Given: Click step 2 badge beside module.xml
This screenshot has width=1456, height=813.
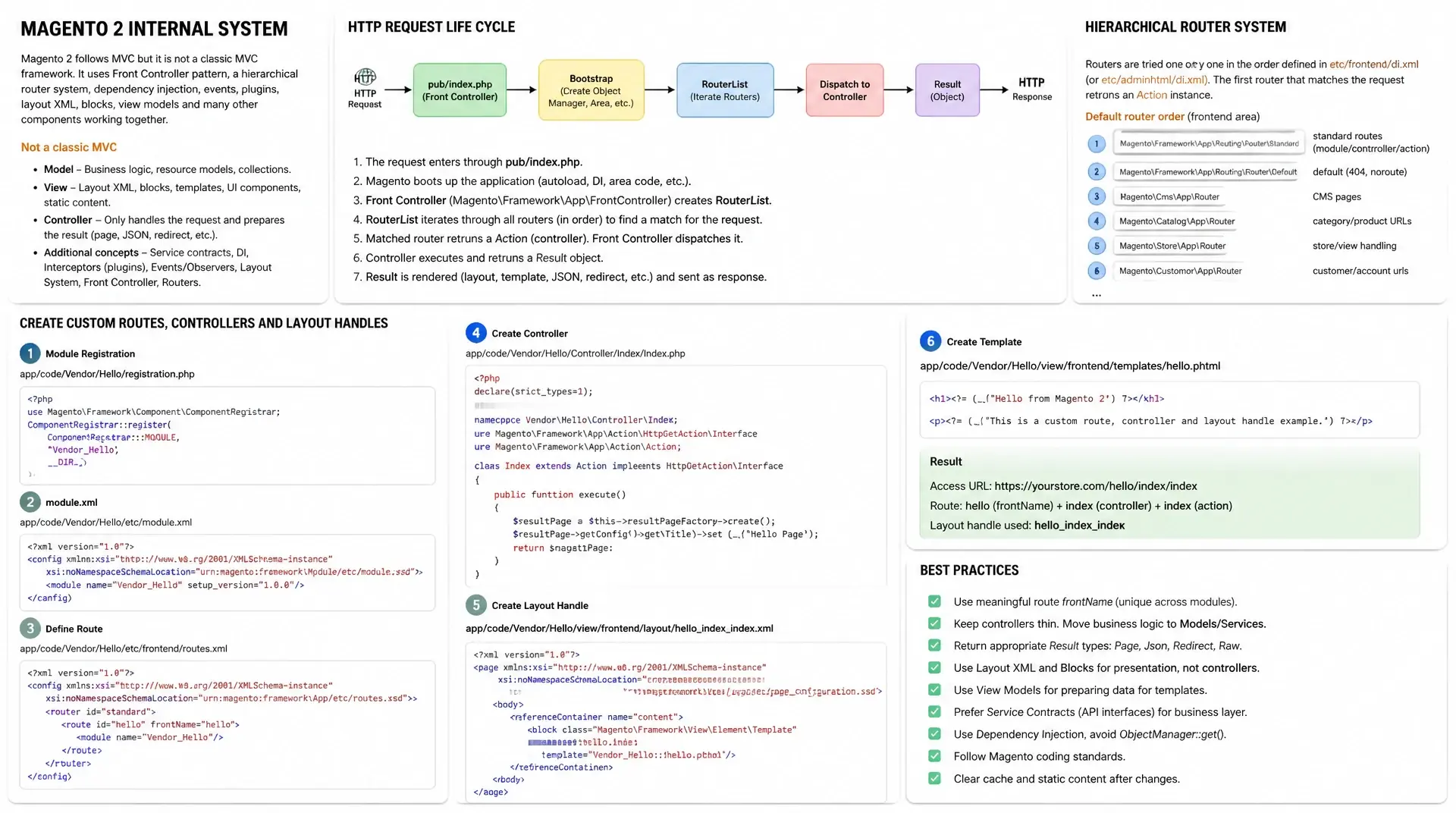Looking at the screenshot, I should [30, 502].
